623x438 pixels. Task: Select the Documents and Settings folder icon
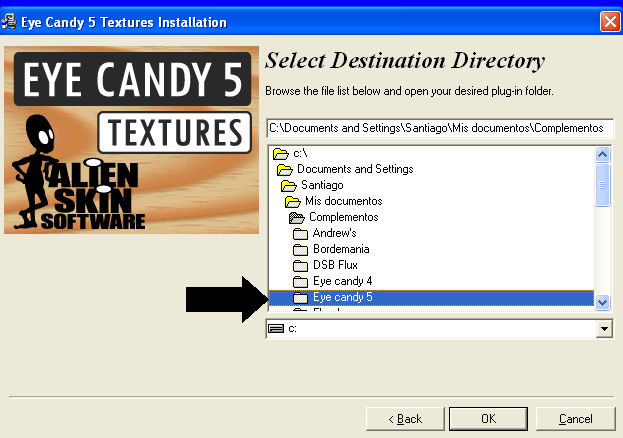[x=284, y=170]
